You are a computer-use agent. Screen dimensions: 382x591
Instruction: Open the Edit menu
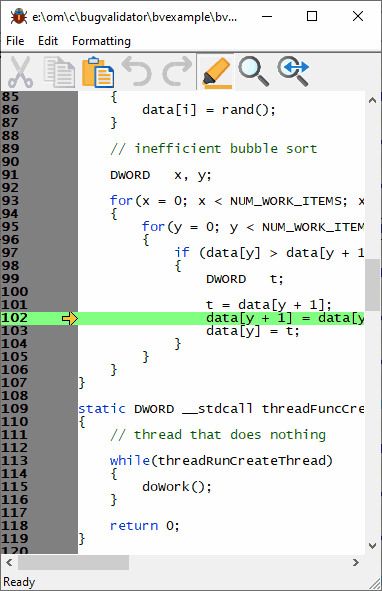[48, 41]
